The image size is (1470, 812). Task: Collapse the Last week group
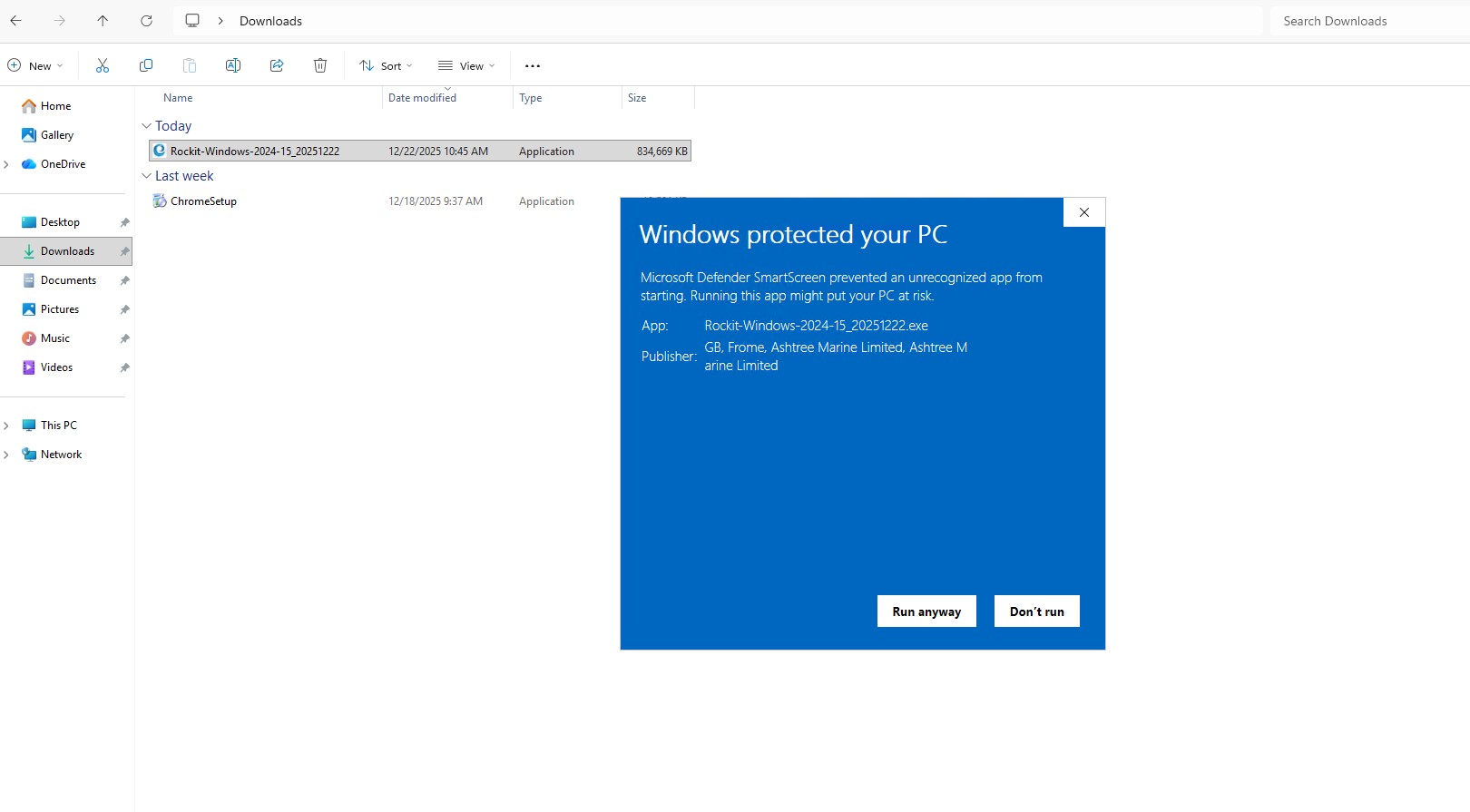146,176
